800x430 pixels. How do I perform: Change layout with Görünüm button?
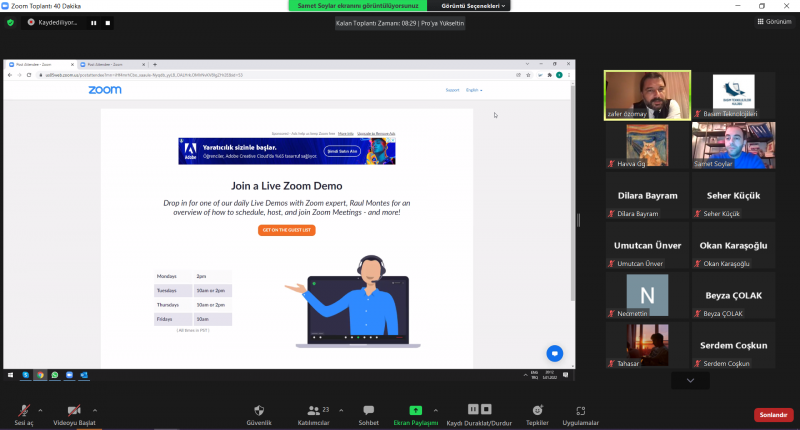(774, 21)
